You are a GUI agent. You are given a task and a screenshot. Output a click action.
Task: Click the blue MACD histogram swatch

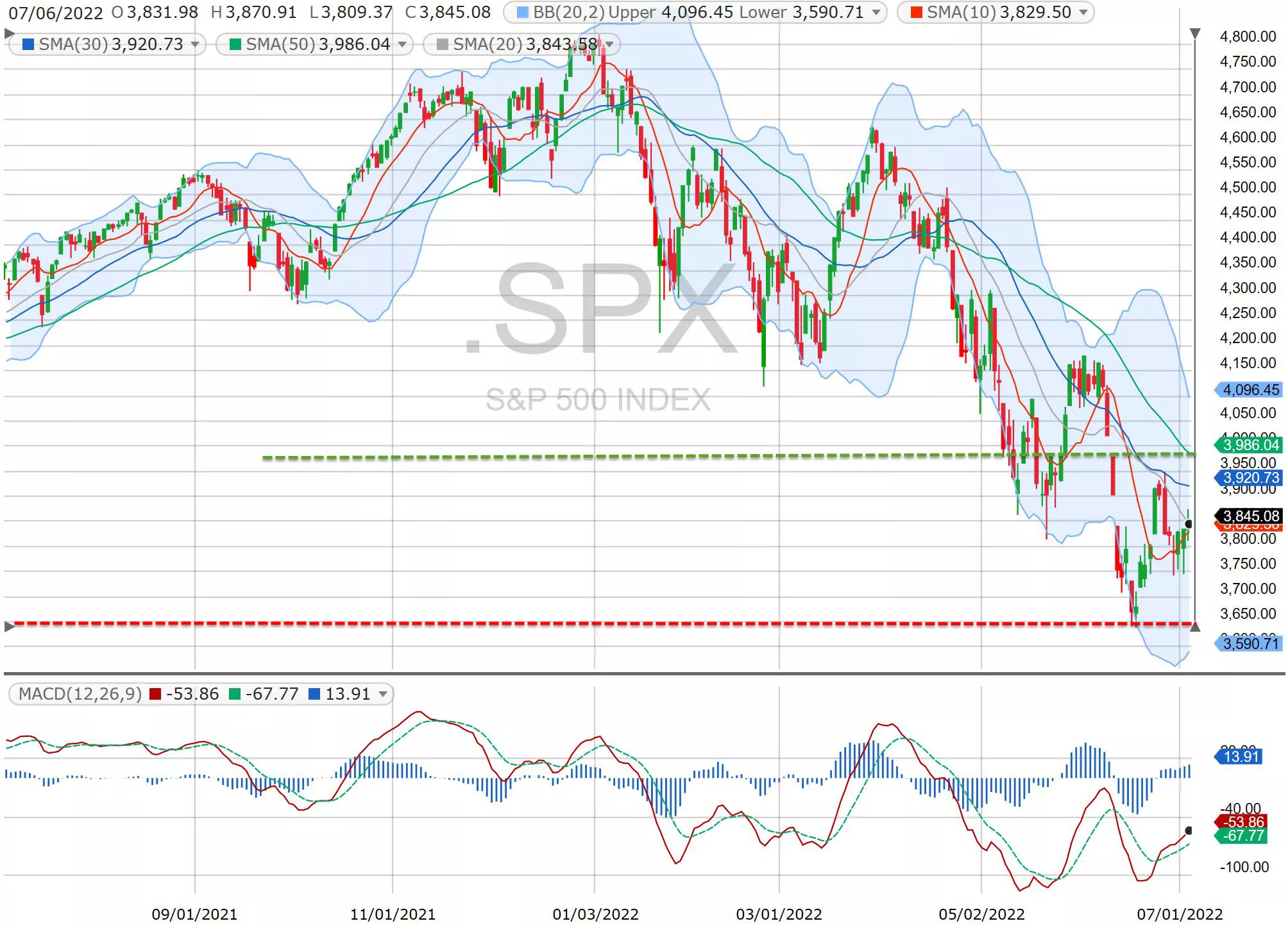point(314,694)
